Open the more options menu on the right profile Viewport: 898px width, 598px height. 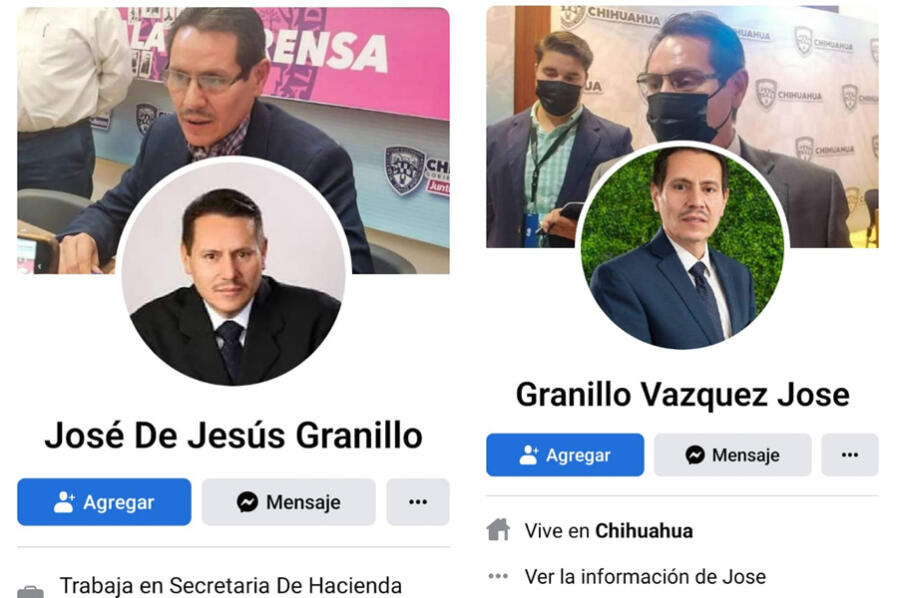pyautogui.click(x=850, y=455)
